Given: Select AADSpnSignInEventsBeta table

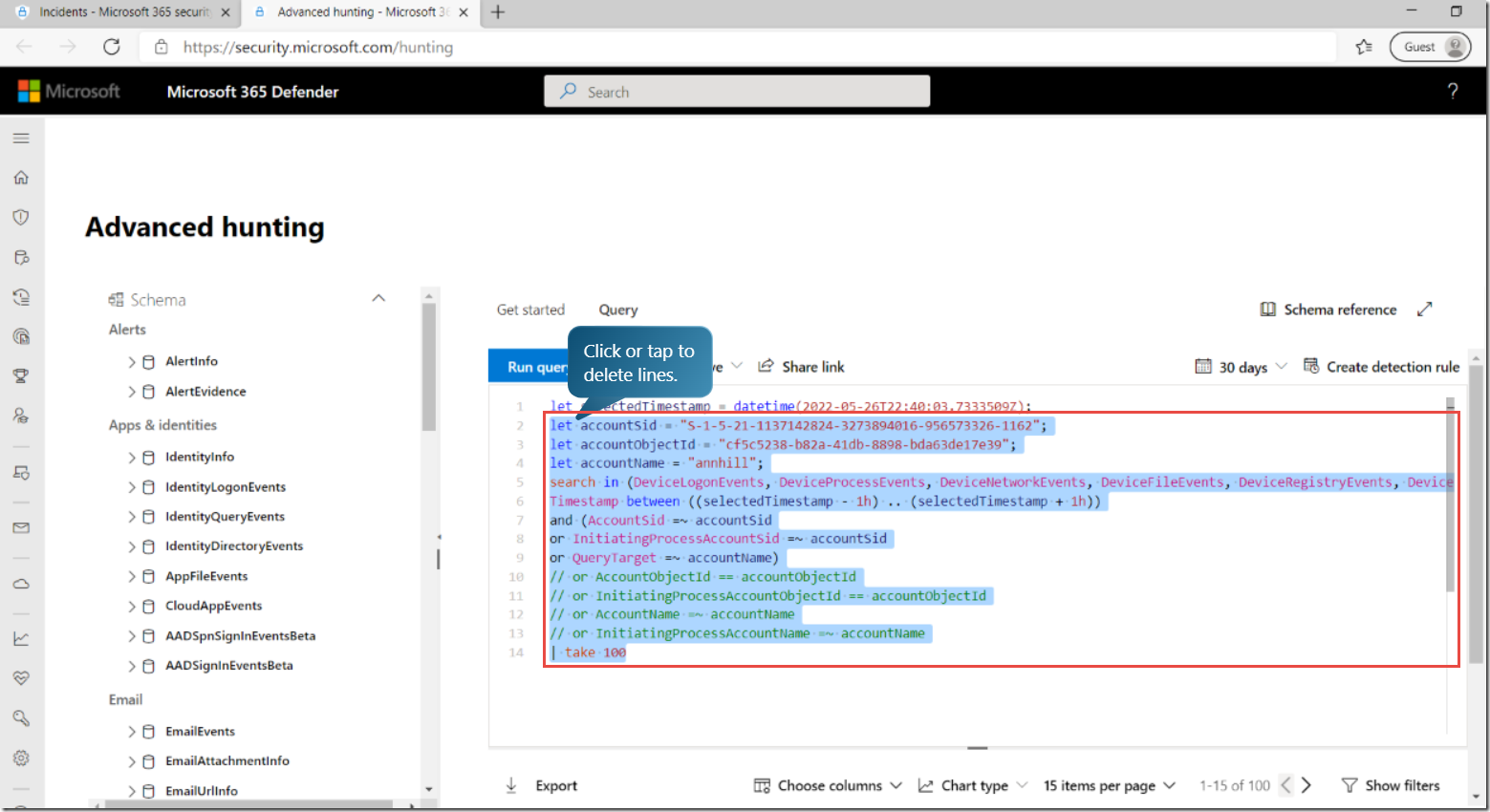Looking at the screenshot, I should (x=240, y=636).
